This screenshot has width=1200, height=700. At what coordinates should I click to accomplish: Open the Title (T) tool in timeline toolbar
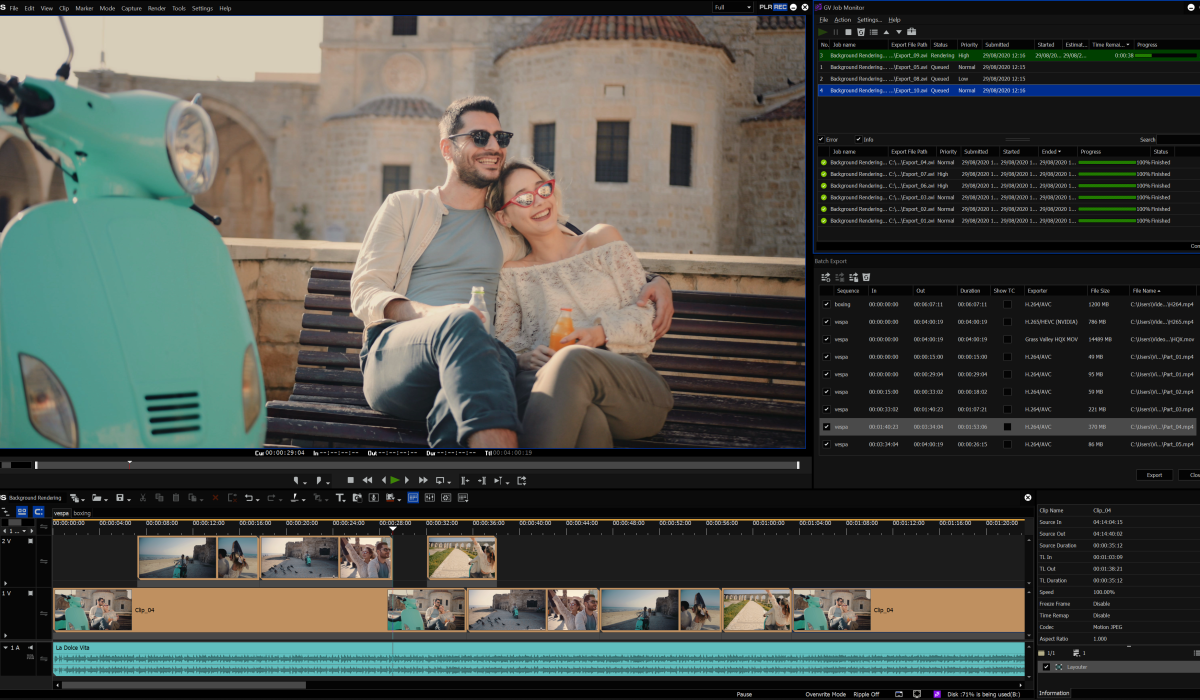pyautogui.click(x=339, y=498)
